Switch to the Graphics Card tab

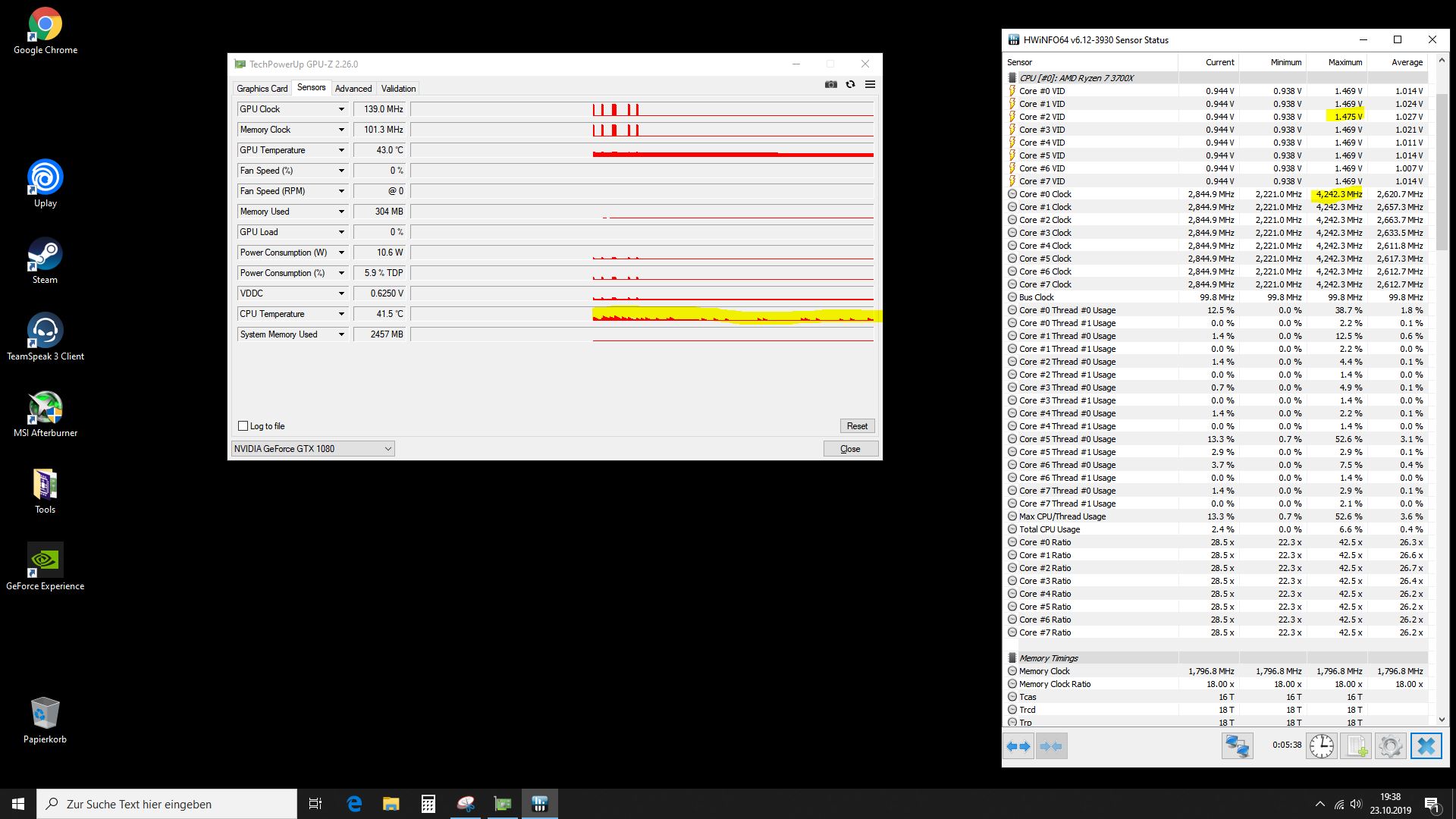262,89
